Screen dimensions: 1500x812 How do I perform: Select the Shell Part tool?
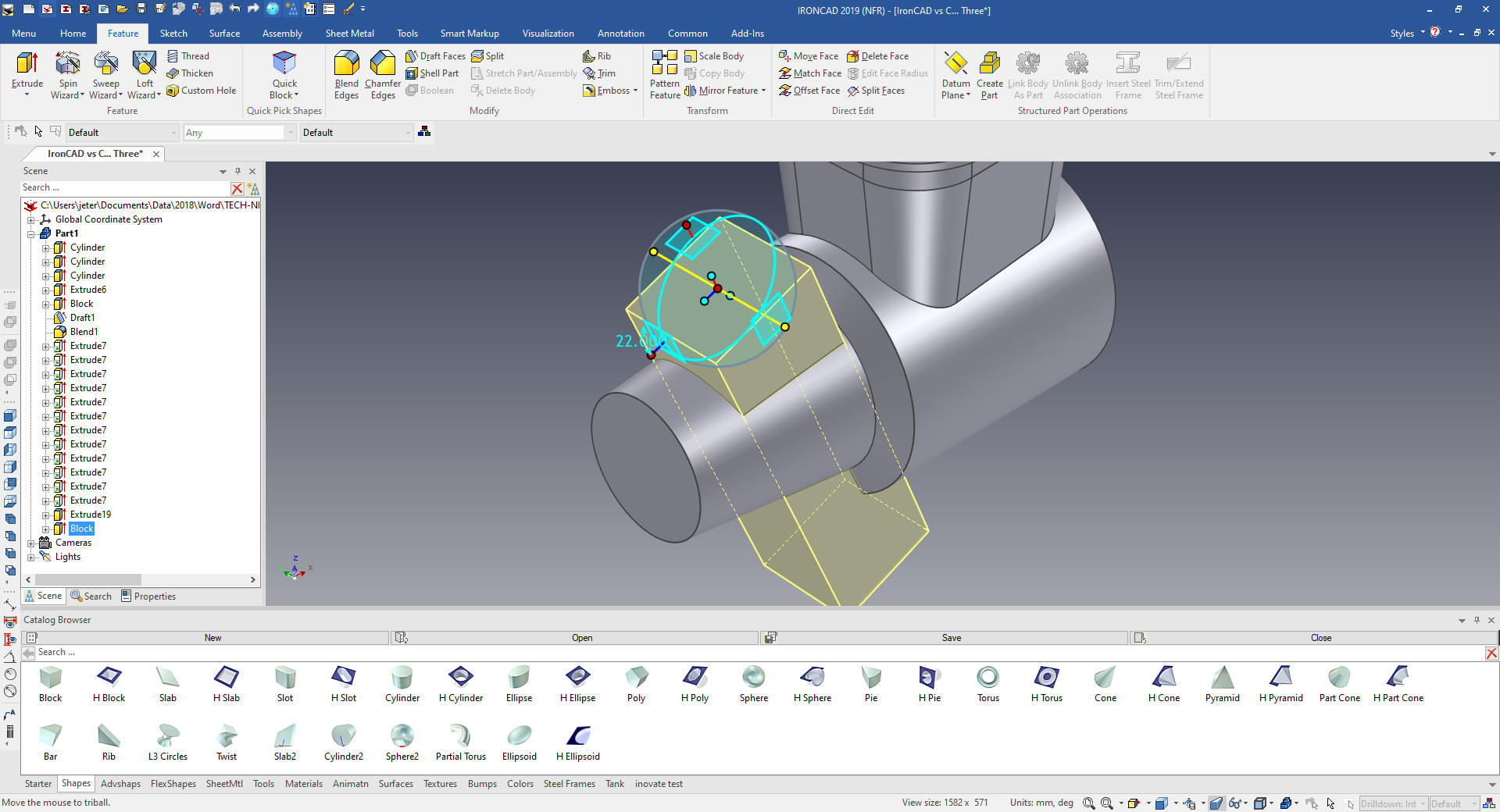tap(432, 73)
